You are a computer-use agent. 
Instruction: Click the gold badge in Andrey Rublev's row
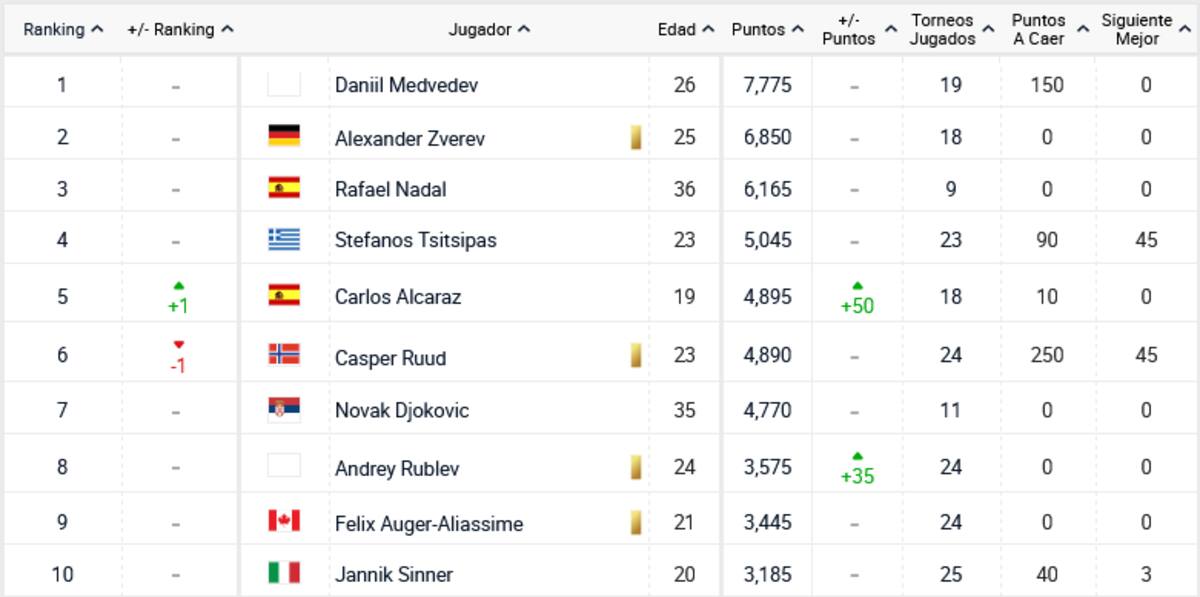(635, 467)
